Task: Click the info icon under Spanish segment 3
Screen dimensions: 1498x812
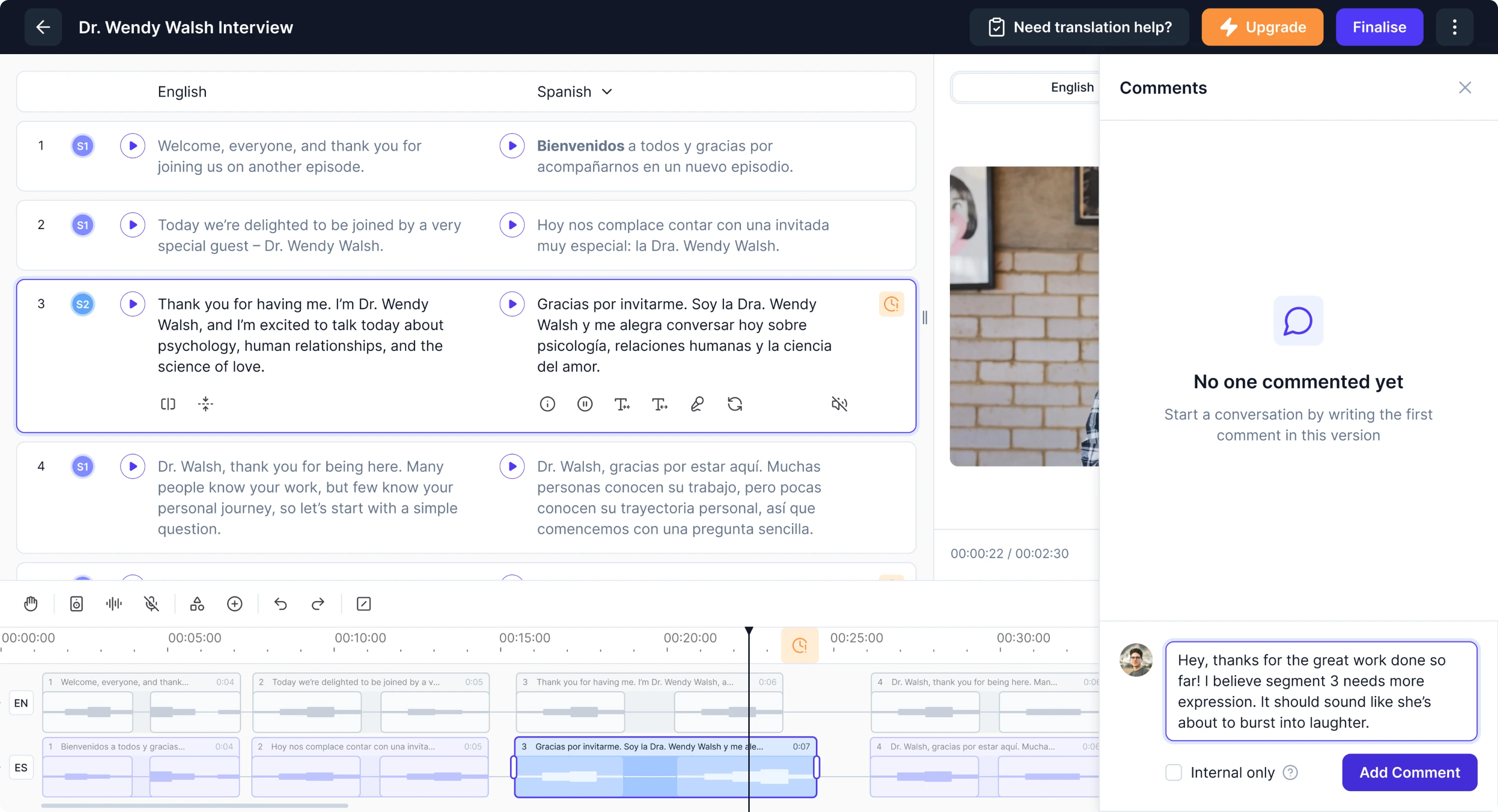Action: [547, 404]
